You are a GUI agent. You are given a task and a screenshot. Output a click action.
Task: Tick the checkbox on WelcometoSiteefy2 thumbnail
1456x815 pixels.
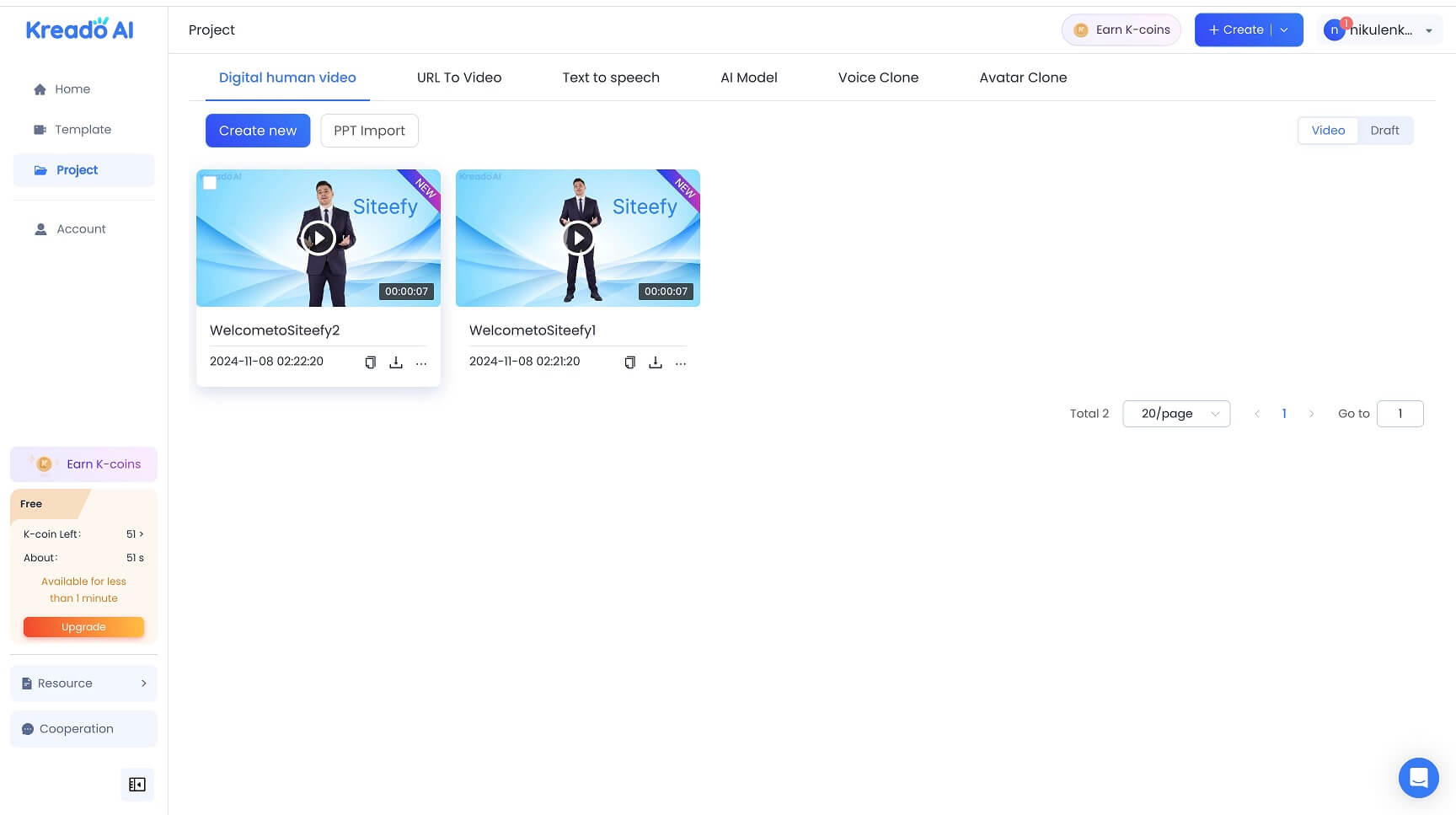pyautogui.click(x=210, y=183)
